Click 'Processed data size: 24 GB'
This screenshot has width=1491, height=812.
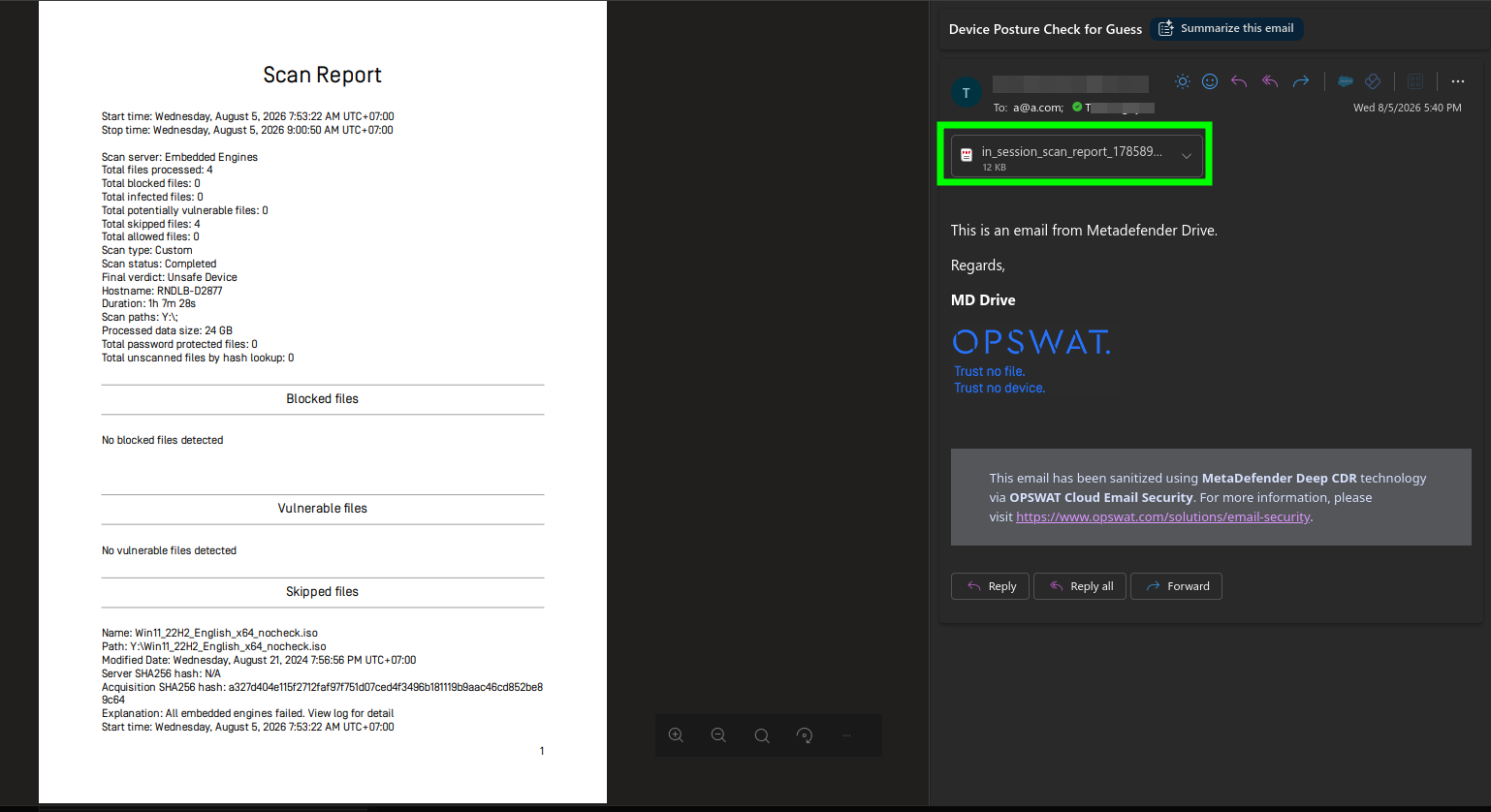pyautogui.click(x=167, y=330)
